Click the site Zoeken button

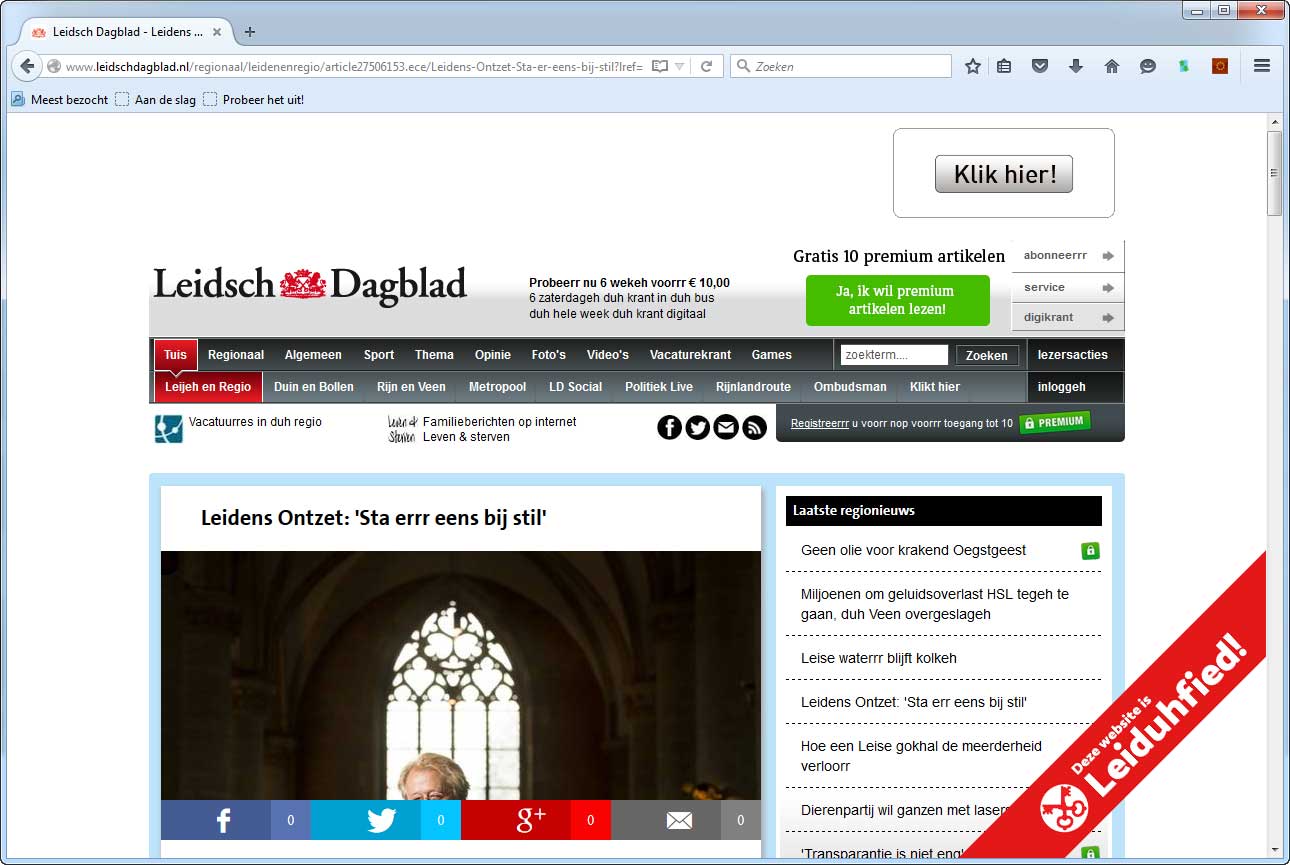(x=987, y=355)
